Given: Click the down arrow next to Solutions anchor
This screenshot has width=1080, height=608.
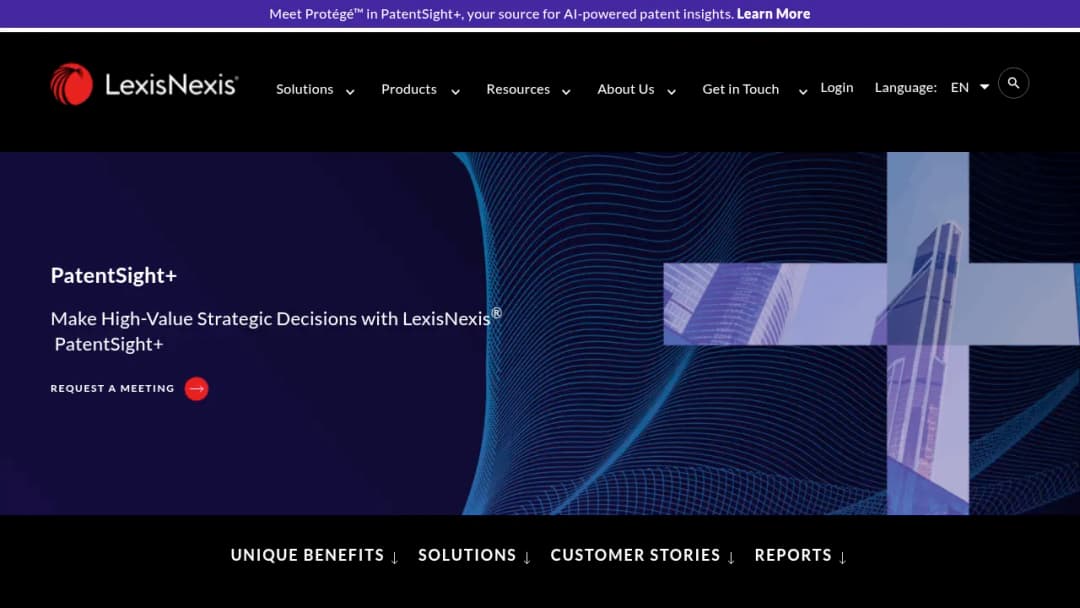Looking at the screenshot, I should pos(527,558).
